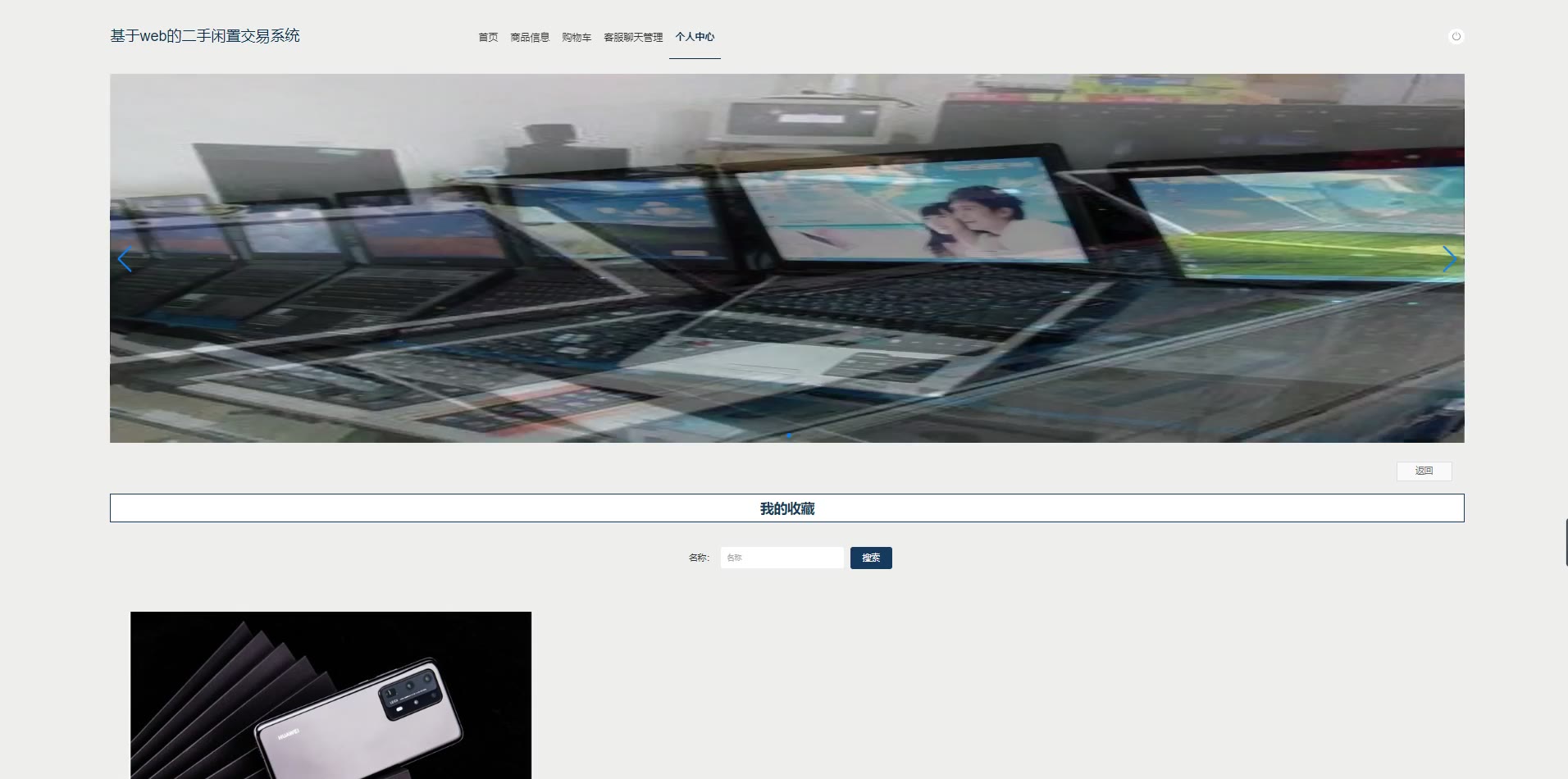Image resolution: width=1568 pixels, height=779 pixels.
Task: Click the laptop banner carousel image
Action: 787,258
